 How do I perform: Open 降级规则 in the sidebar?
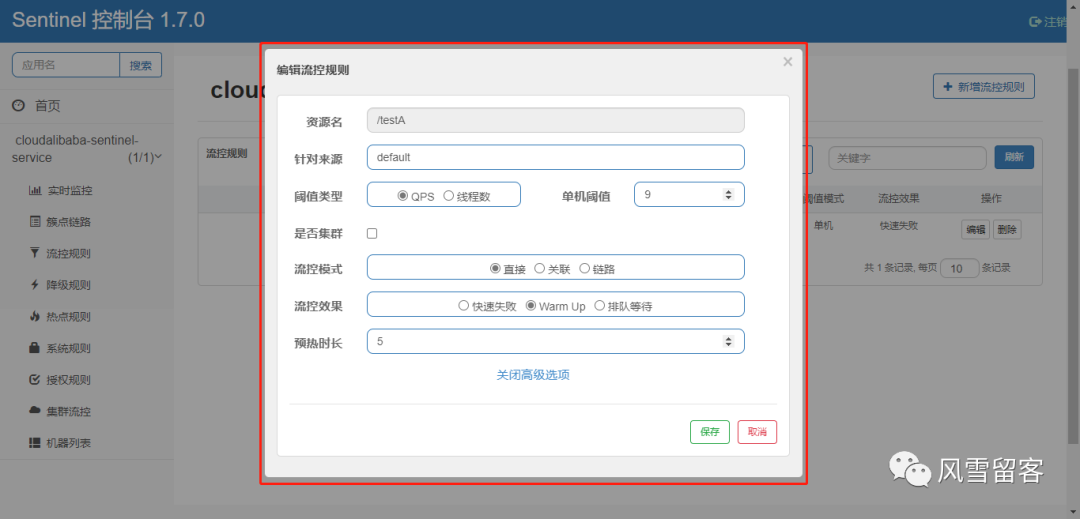[x=69, y=286]
